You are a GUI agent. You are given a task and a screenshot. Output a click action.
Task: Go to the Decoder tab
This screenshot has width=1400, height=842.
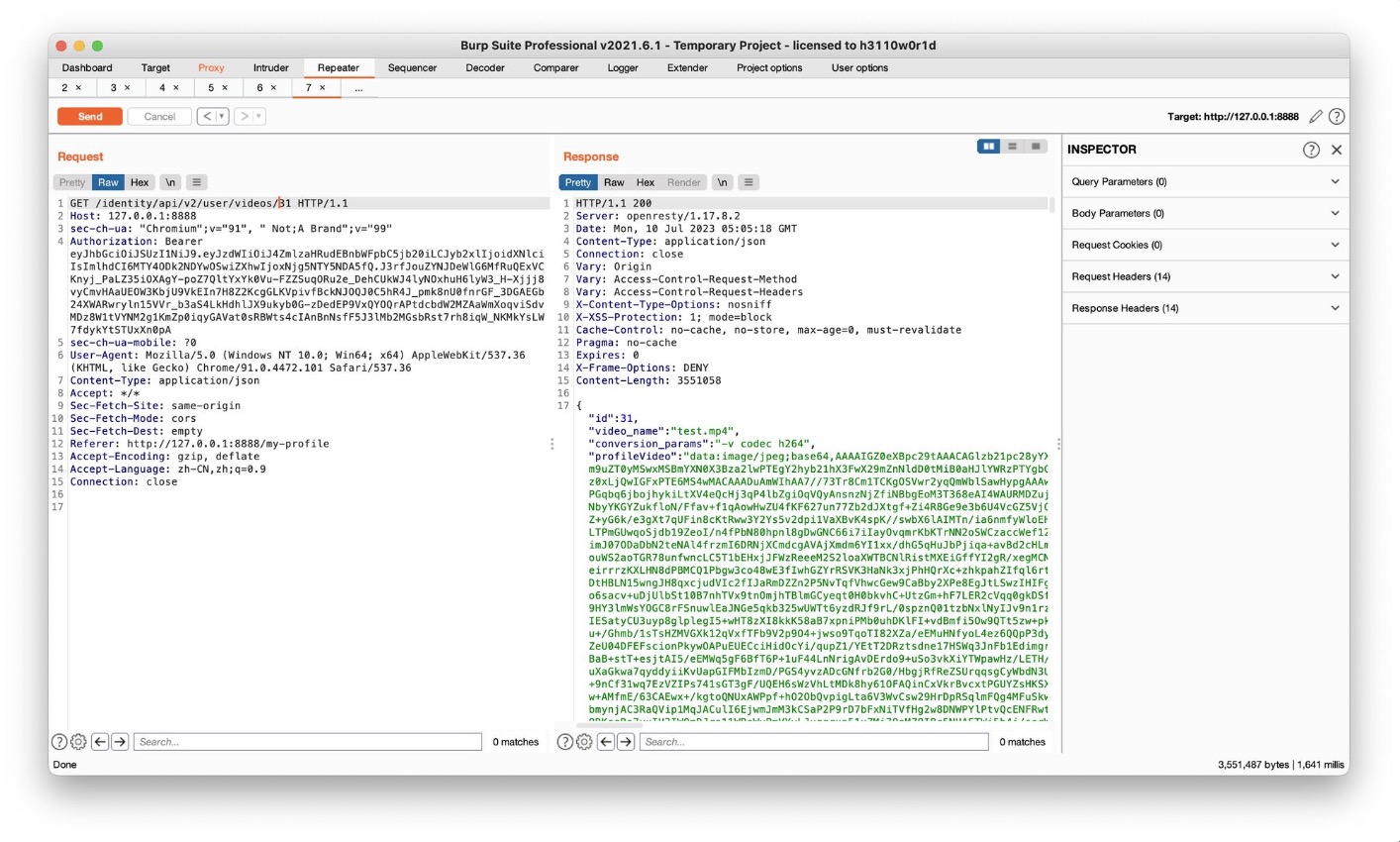tap(485, 67)
